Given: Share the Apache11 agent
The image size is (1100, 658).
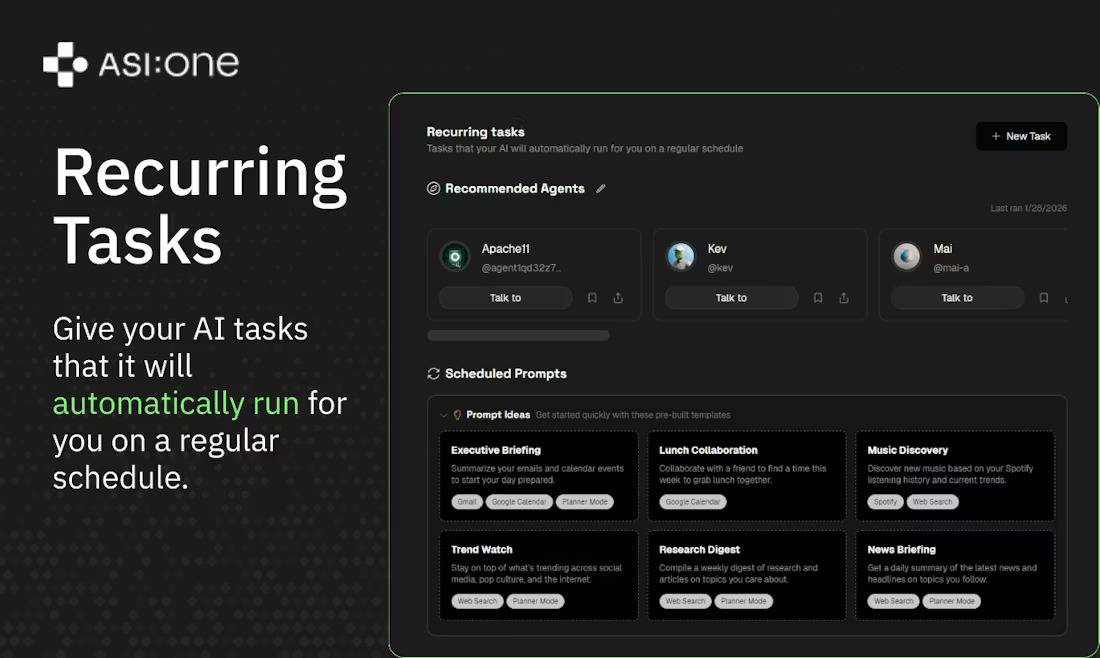Looking at the screenshot, I should (x=618, y=298).
